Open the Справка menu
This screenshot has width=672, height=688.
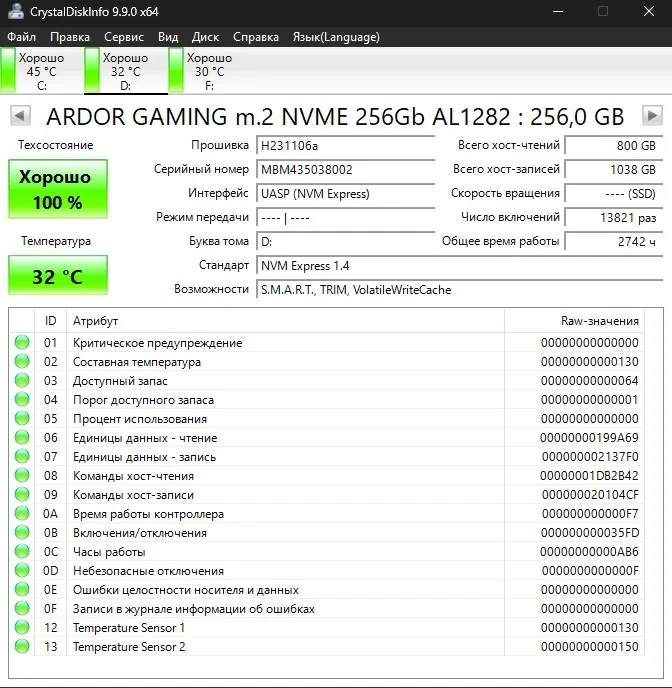(x=256, y=37)
